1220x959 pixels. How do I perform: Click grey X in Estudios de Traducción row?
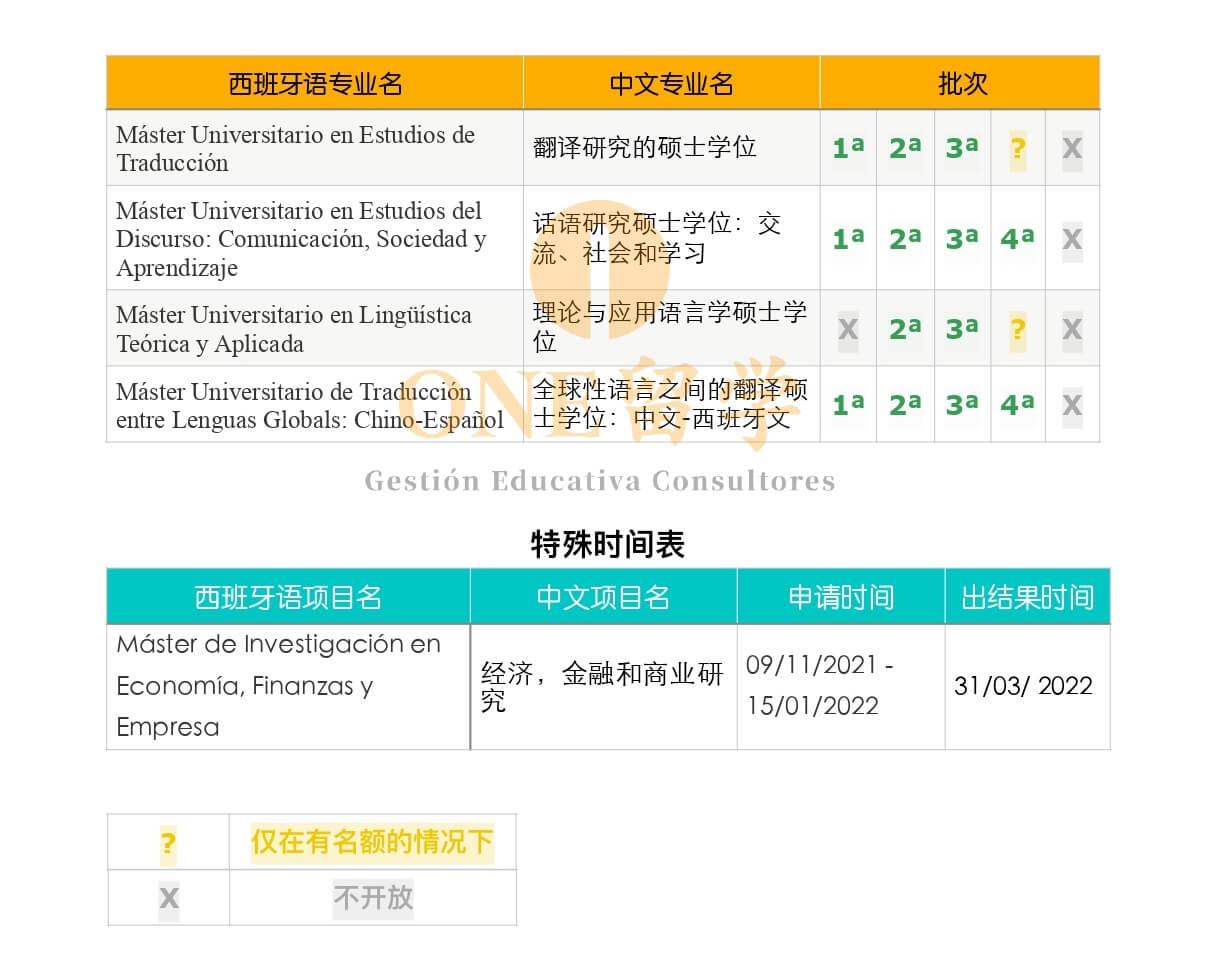pyautogui.click(x=1072, y=149)
